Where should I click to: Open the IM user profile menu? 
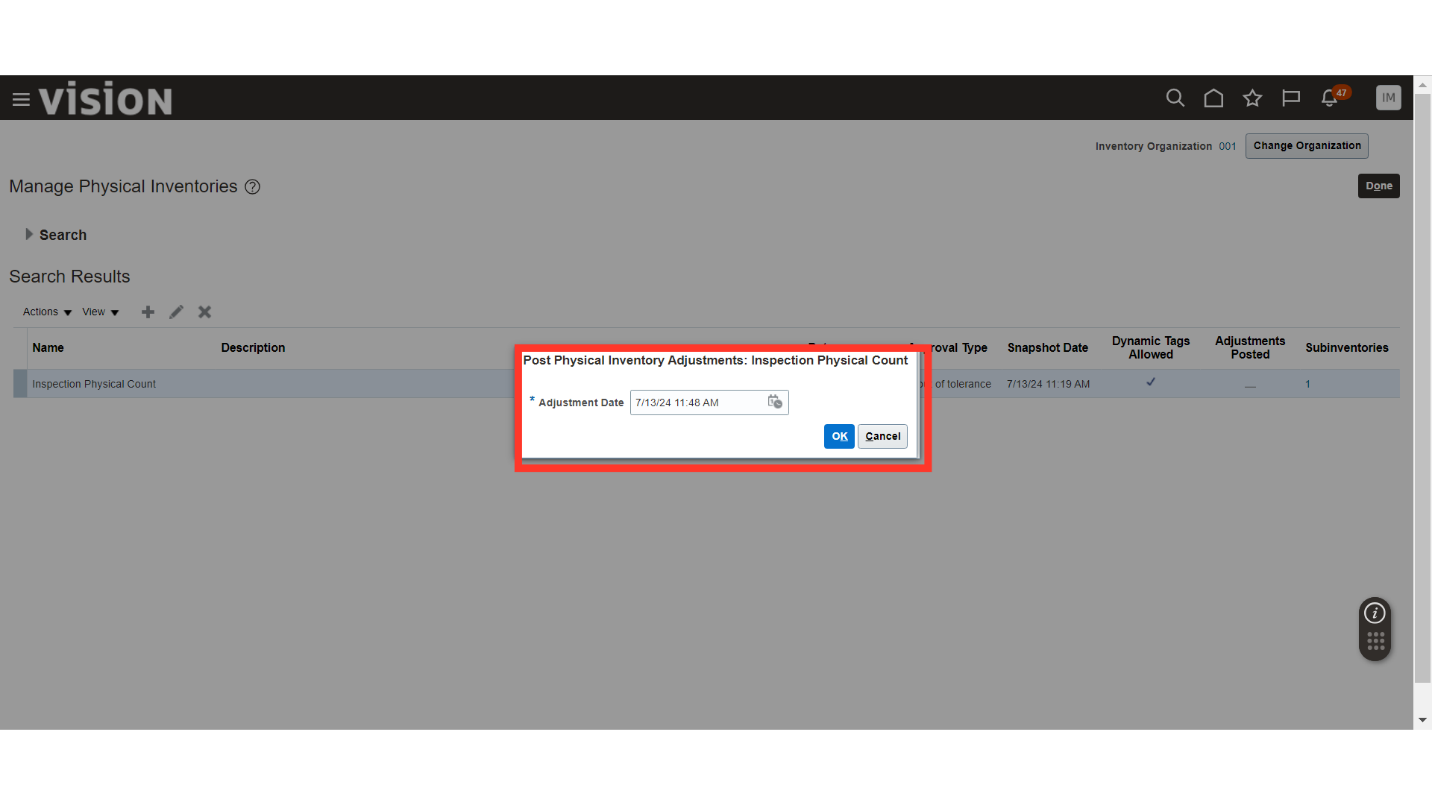(x=1388, y=97)
